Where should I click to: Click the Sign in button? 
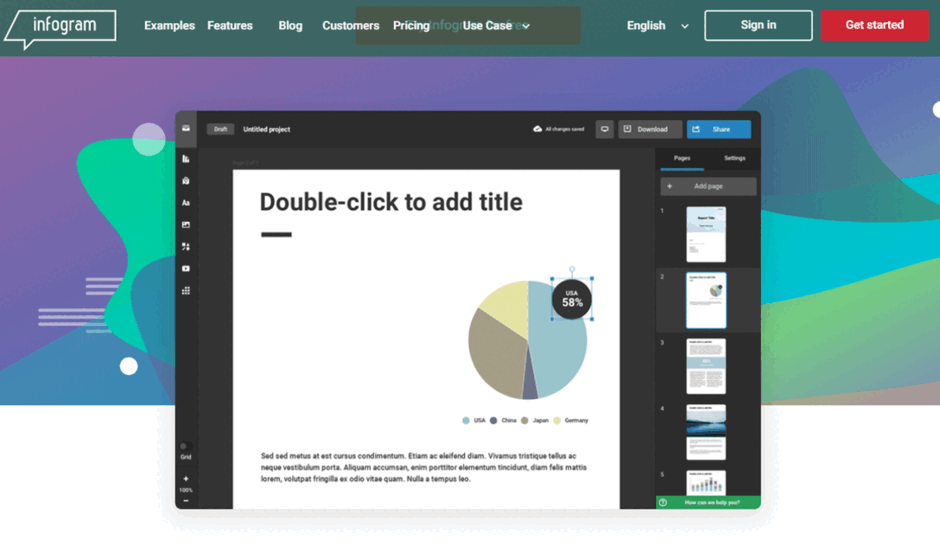coord(758,25)
